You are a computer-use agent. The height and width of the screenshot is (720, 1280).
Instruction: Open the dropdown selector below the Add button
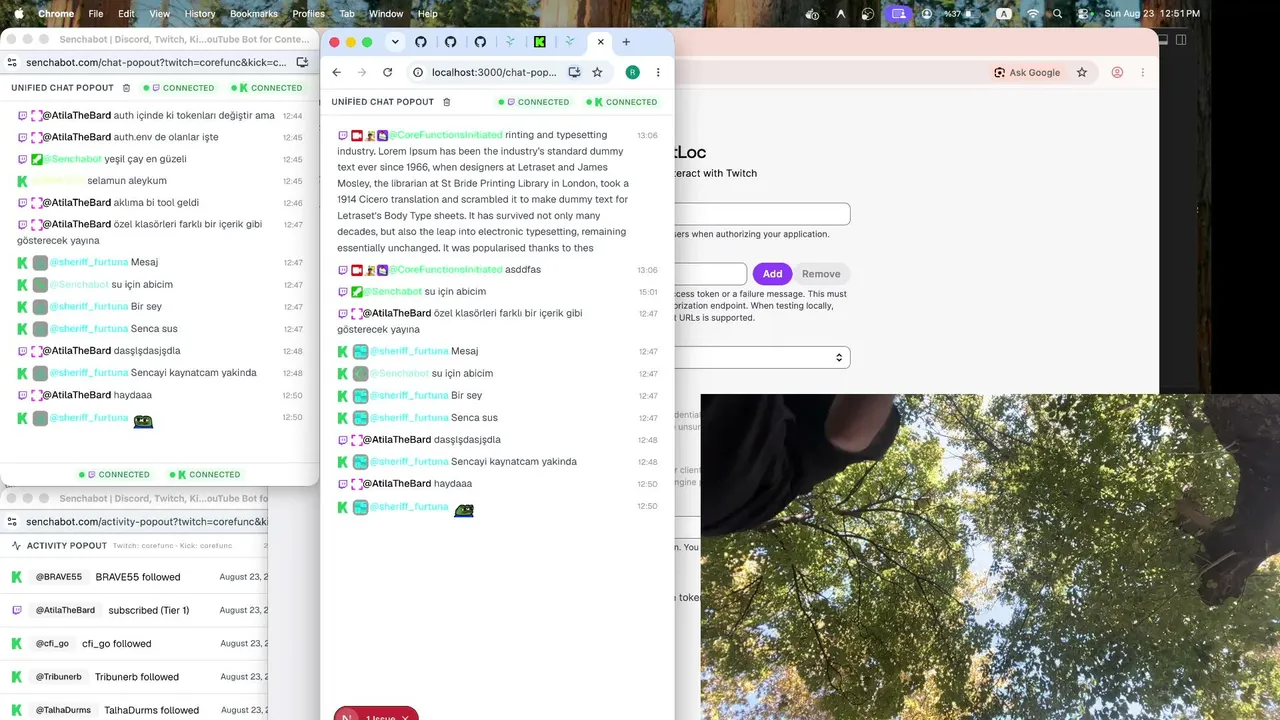[762, 358]
